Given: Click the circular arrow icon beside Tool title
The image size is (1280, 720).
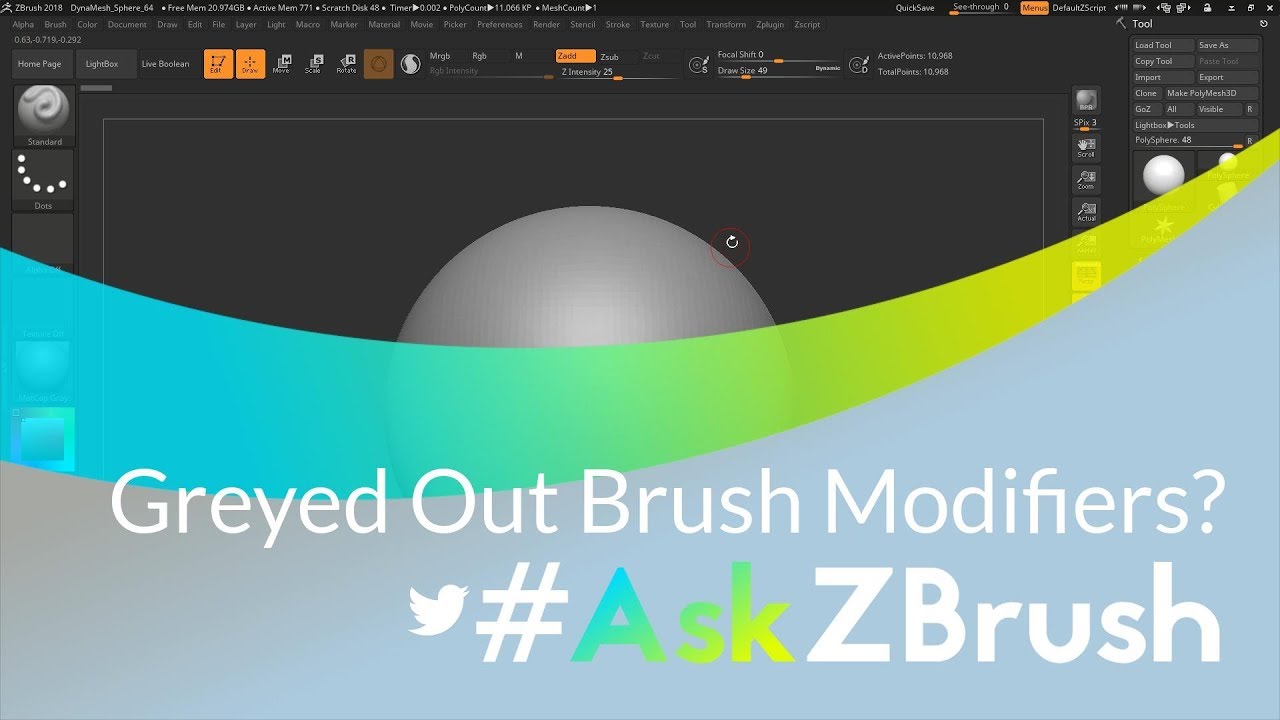Looking at the screenshot, I should click(1266, 24).
